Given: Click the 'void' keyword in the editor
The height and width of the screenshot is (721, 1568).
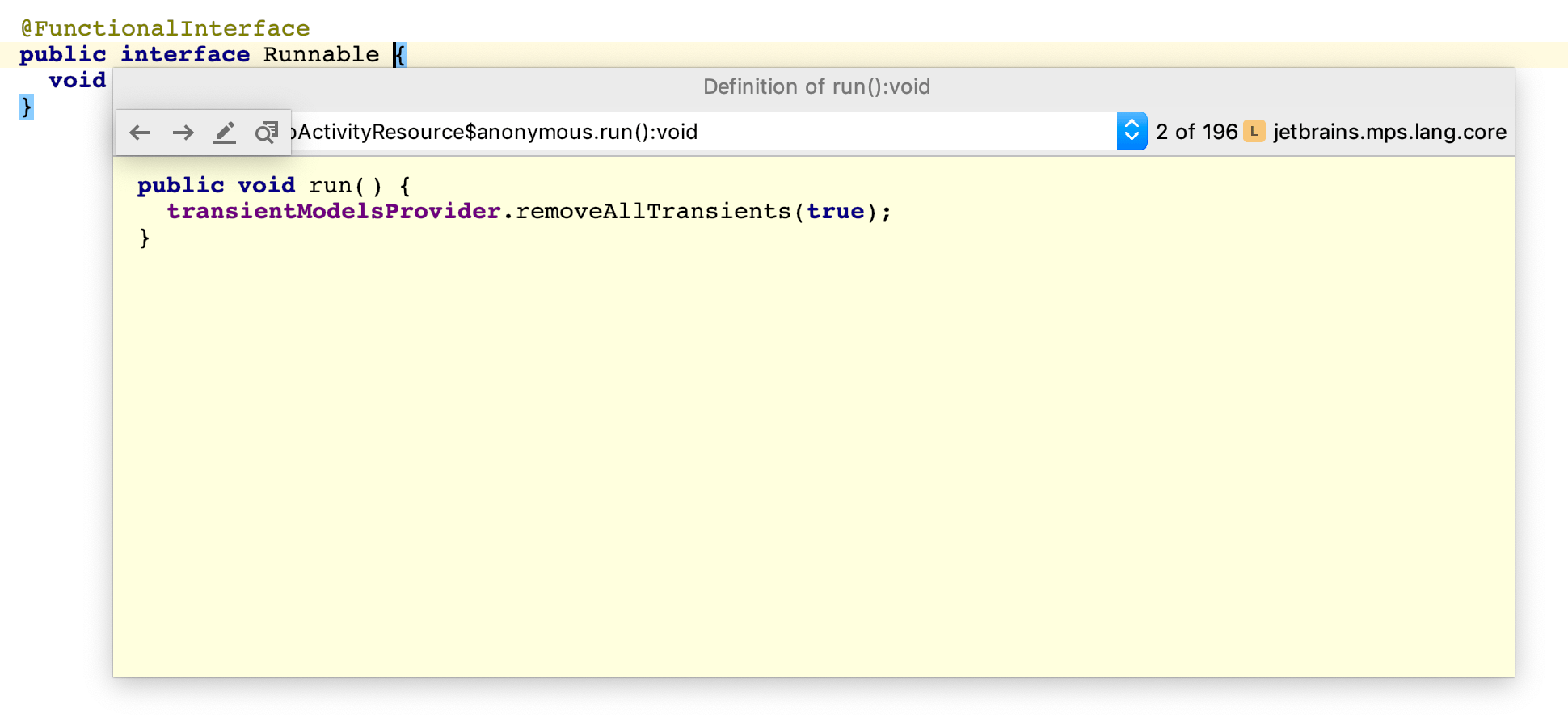Looking at the screenshot, I should (78, 80).
